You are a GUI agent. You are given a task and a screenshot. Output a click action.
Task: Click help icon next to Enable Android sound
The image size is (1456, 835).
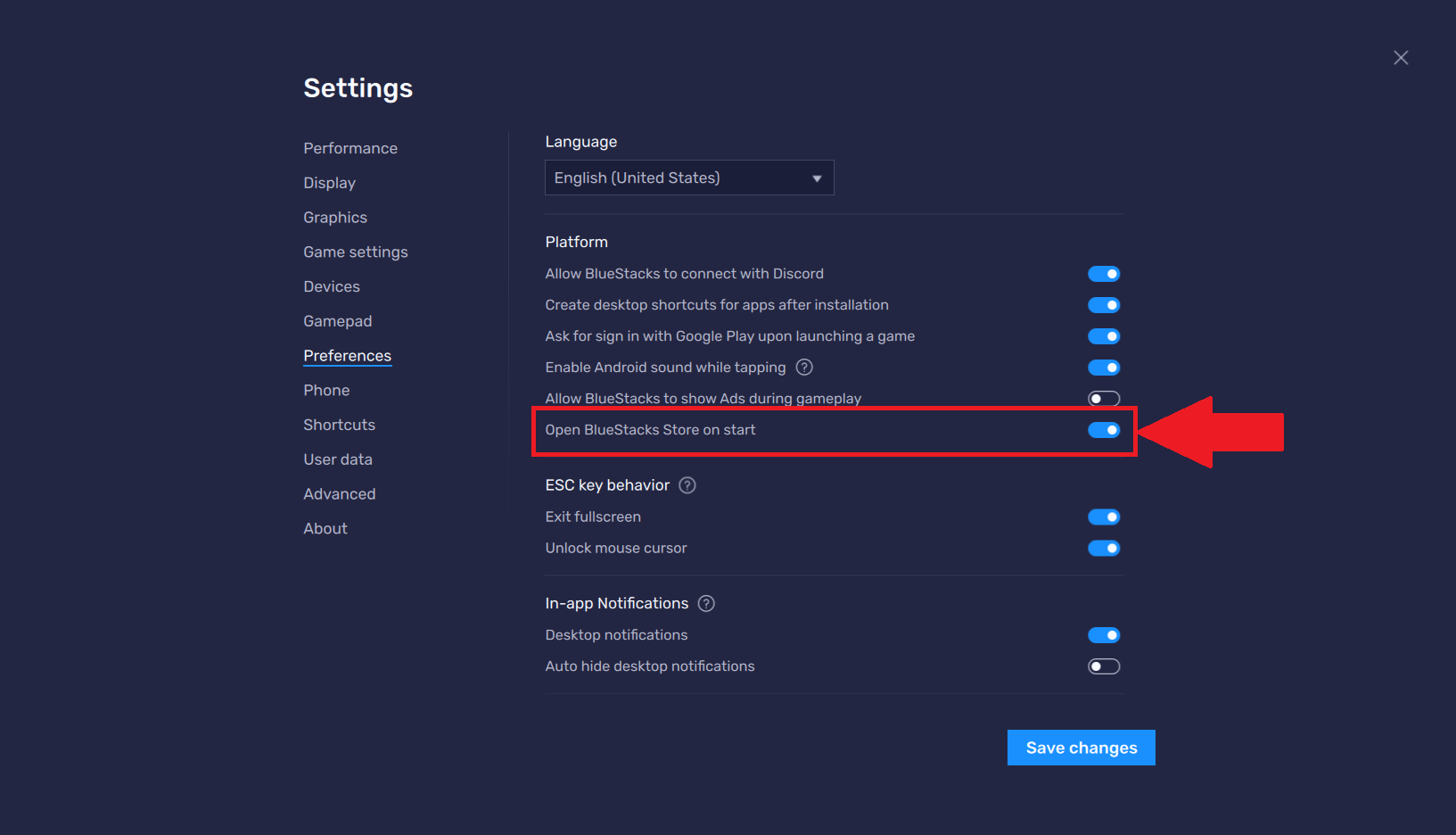[x=804, y=368]
